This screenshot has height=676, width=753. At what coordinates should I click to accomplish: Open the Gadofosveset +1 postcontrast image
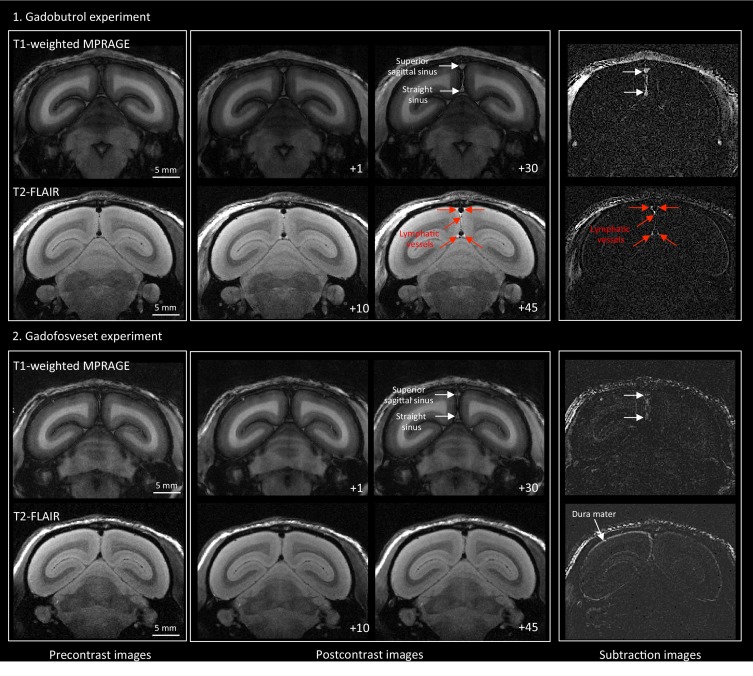click(283, 428)
